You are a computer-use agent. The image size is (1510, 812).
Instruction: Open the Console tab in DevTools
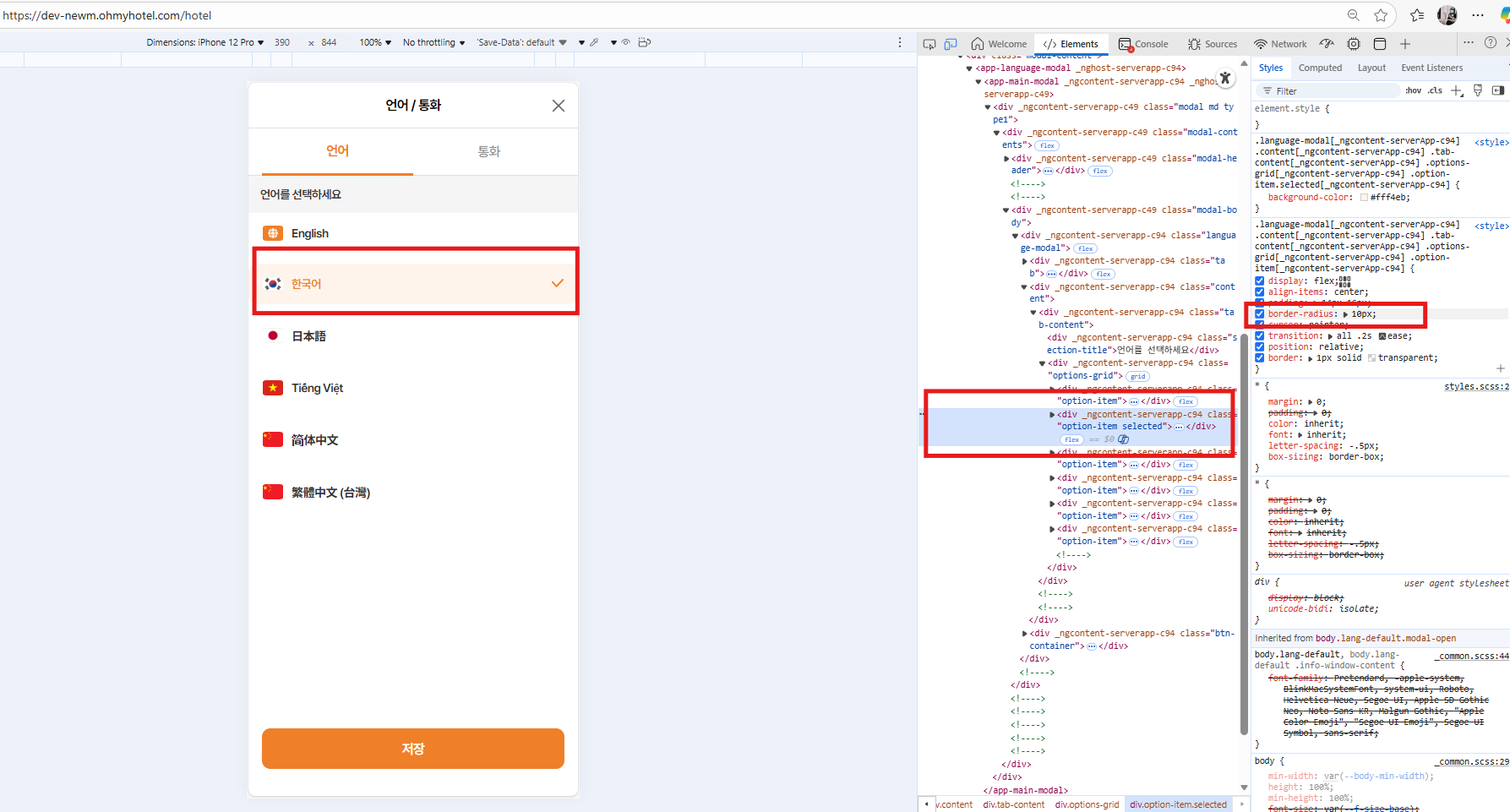pos(1143,44)
